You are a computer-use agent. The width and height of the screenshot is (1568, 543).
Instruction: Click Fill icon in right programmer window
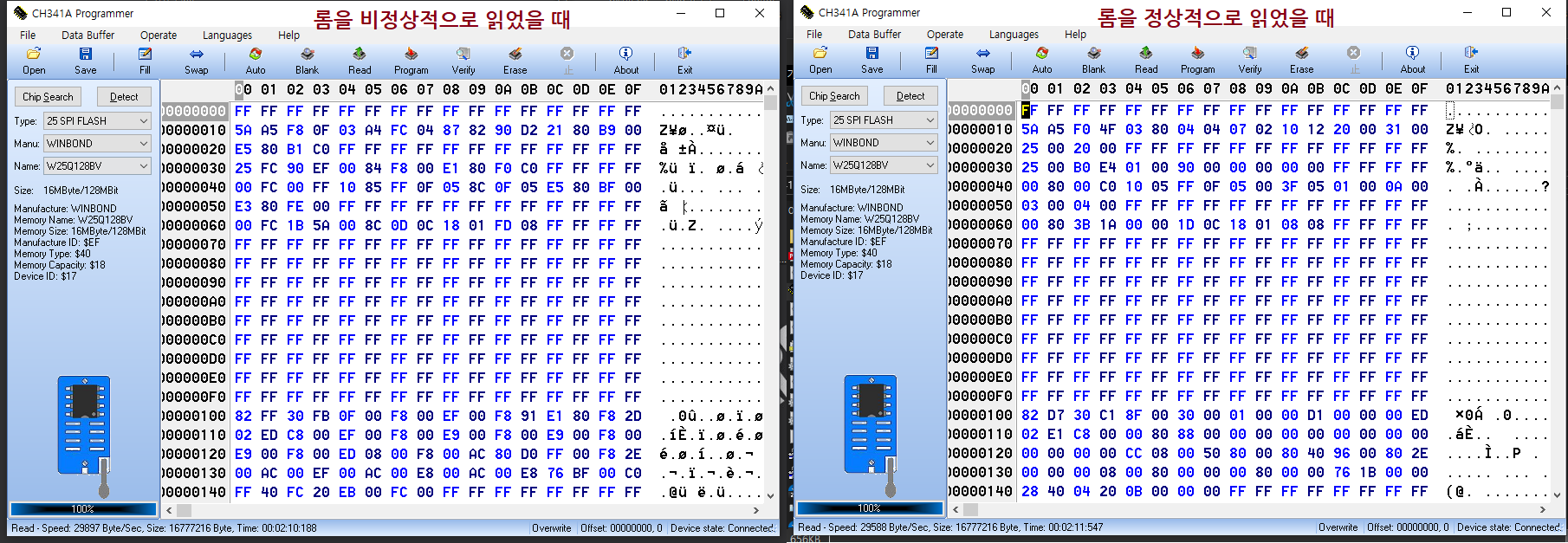(931, 60)
